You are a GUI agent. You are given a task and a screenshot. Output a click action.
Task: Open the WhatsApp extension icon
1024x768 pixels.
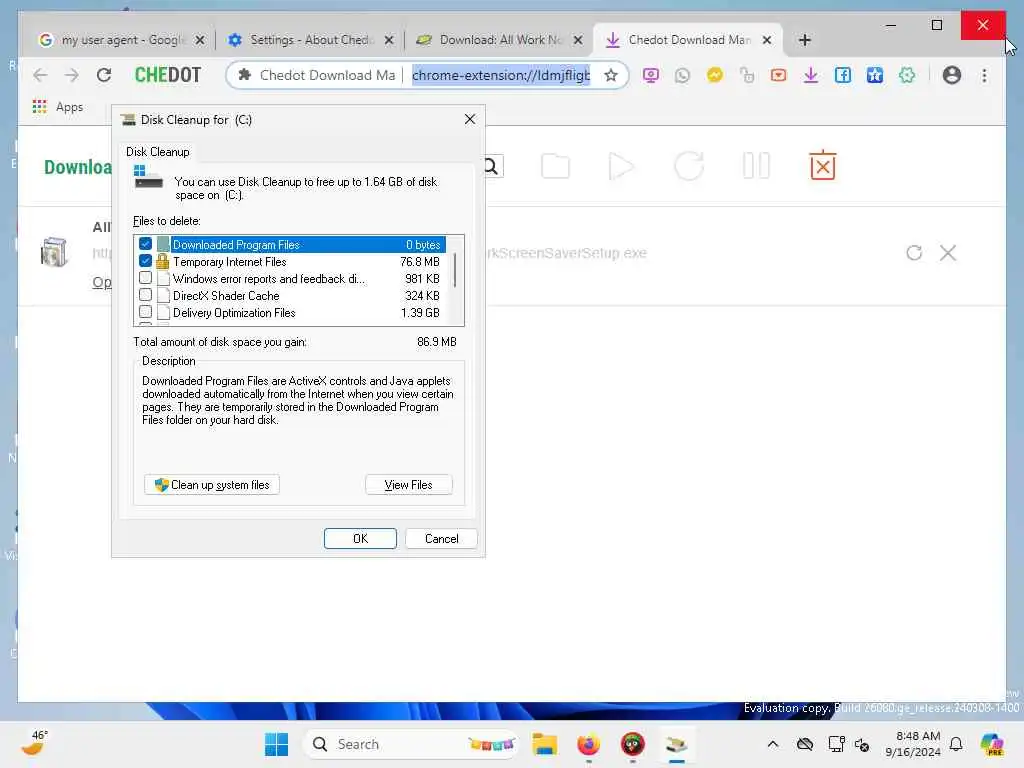[682, 75]
